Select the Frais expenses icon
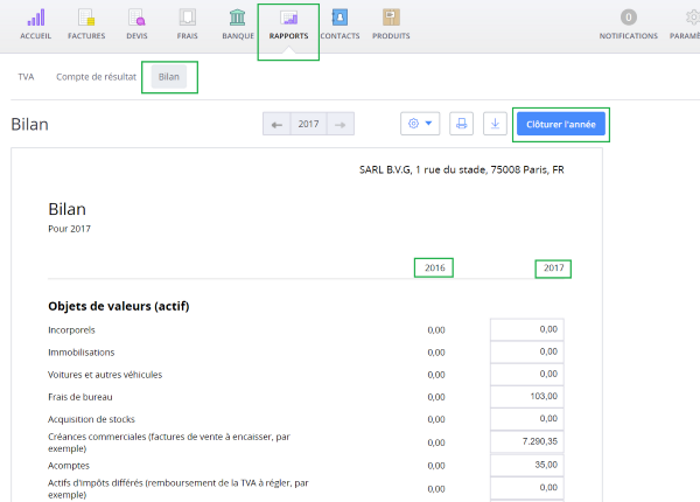This screenshot has width=700, height=502. click(187, 19)
